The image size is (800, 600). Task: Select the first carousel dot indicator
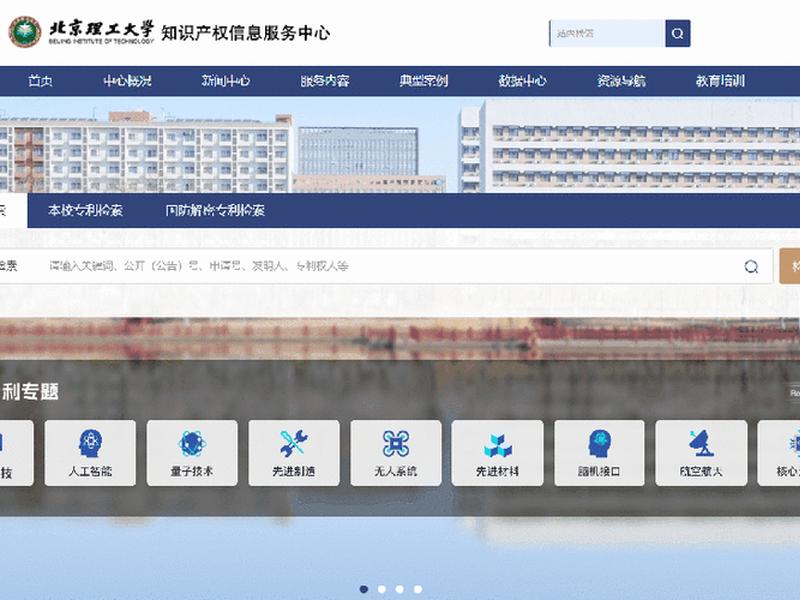364,589
